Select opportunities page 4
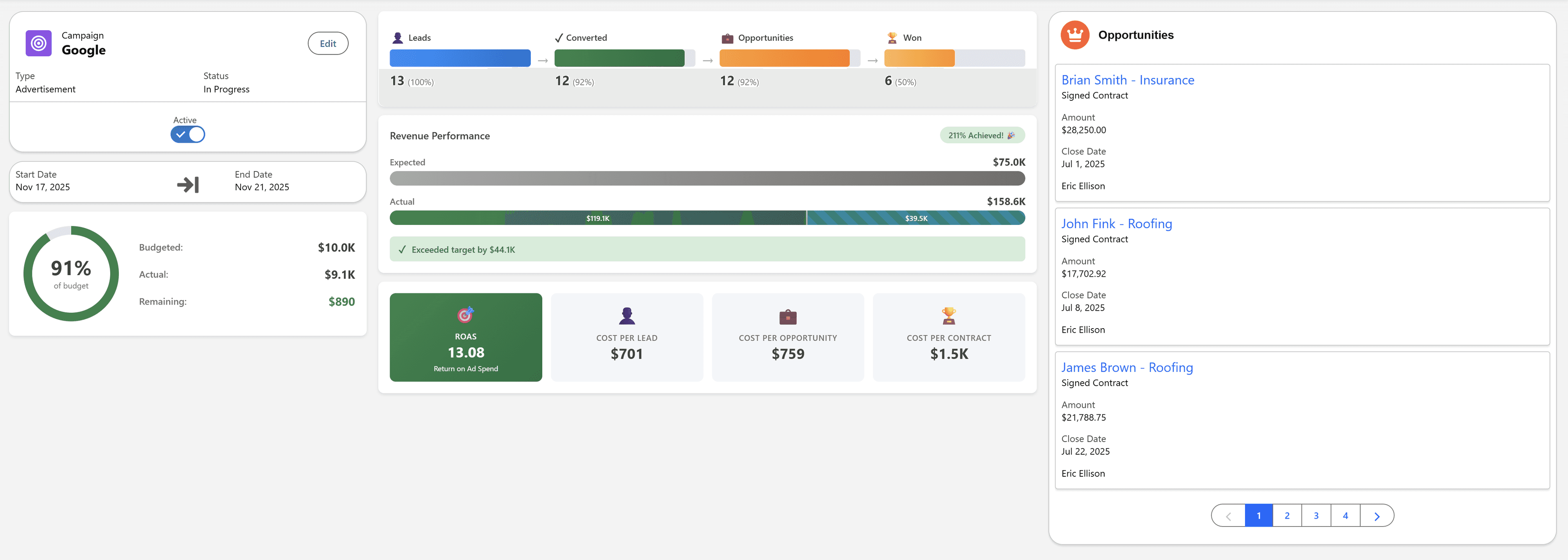 click(x=1345, y=515)
